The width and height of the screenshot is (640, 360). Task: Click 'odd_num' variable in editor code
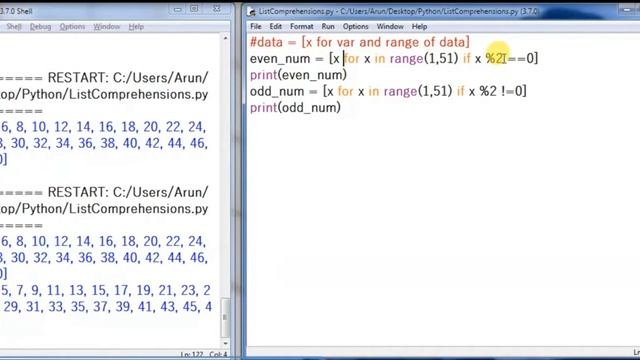point(277,91)
